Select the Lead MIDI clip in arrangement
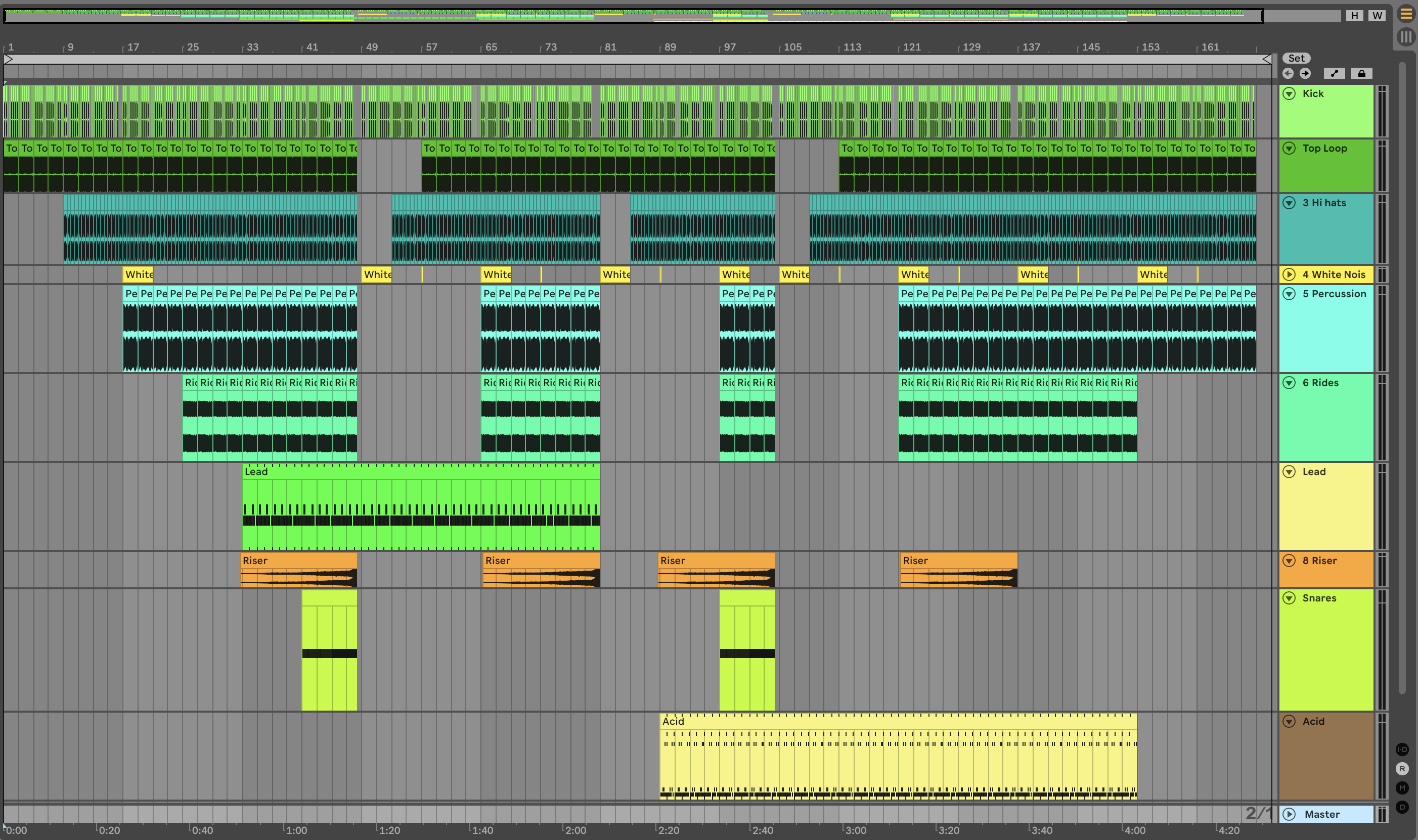Screen dimensions: 1418x840 click(419, 472)
